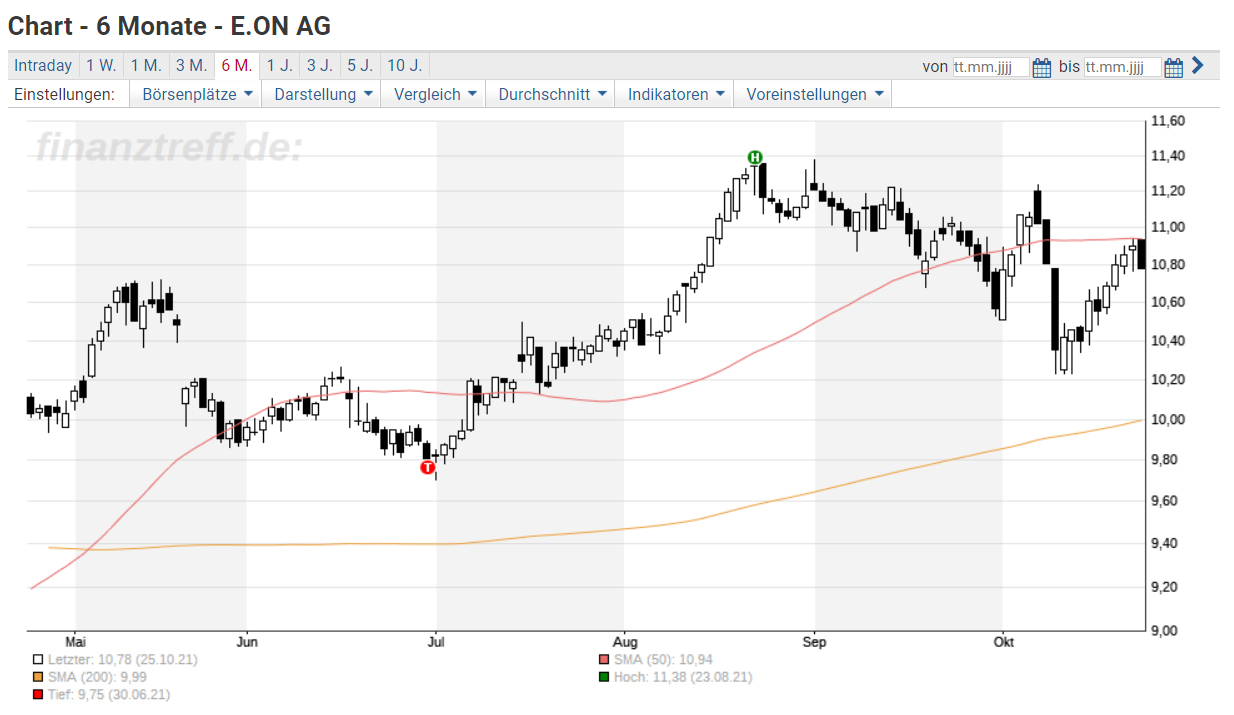This screenshot has width=1234, height=715.
Task: Focus the 'bis' date input field
Action: (x=1123, y=67)
